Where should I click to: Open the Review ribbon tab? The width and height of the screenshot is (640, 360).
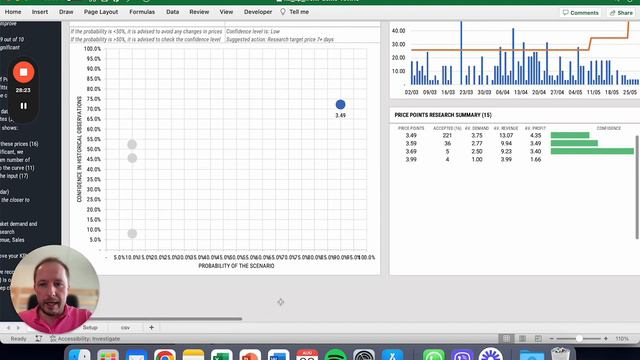point(199,12)
